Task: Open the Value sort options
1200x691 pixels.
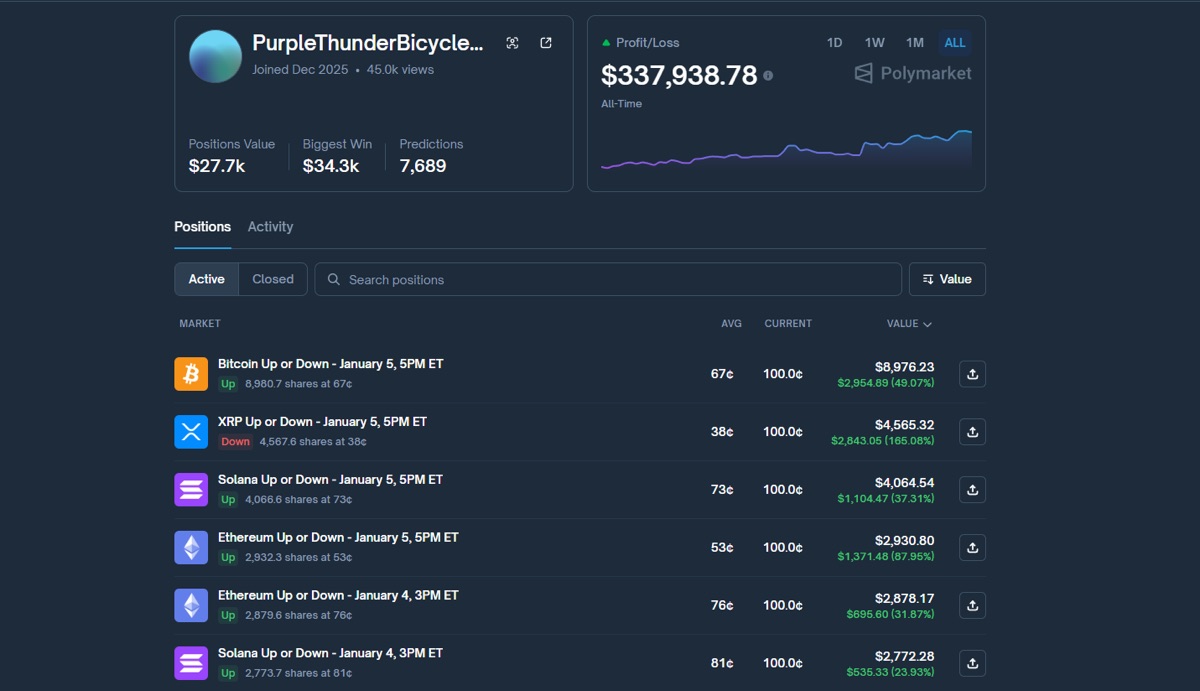Action: tap(946, 279)
